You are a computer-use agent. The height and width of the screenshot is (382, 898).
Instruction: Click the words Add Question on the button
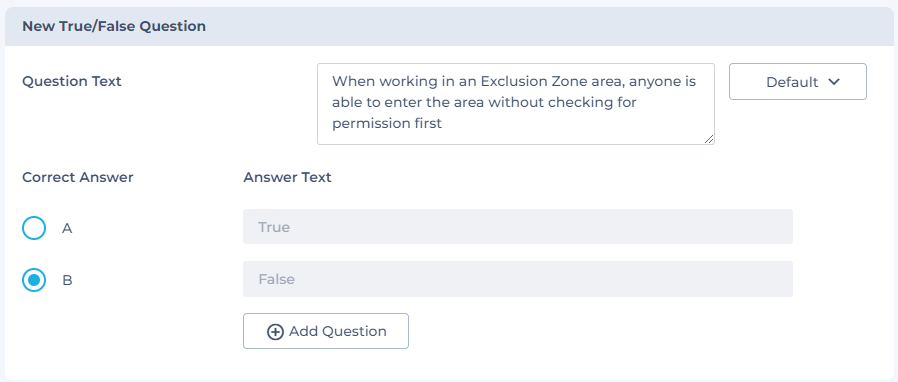point(338,331)
